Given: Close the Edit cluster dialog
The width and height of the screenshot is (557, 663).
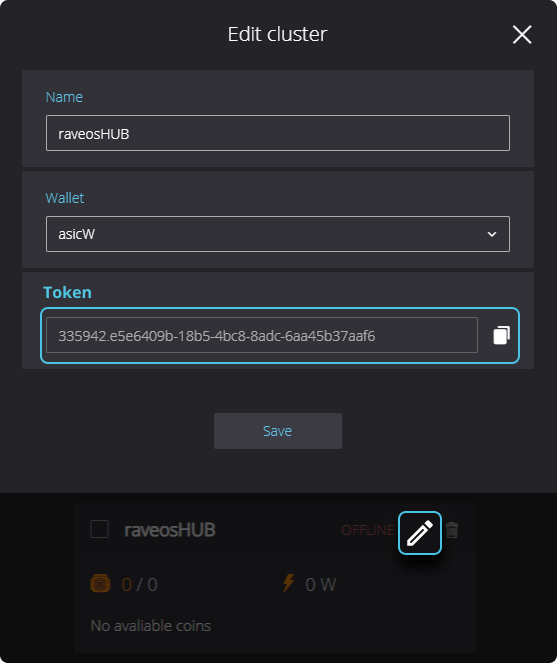Looking at the screenshot, I should [522, 34].
